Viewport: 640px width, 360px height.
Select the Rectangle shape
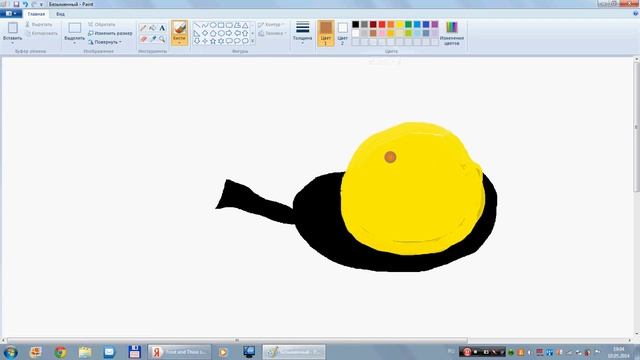pos(221,25)
